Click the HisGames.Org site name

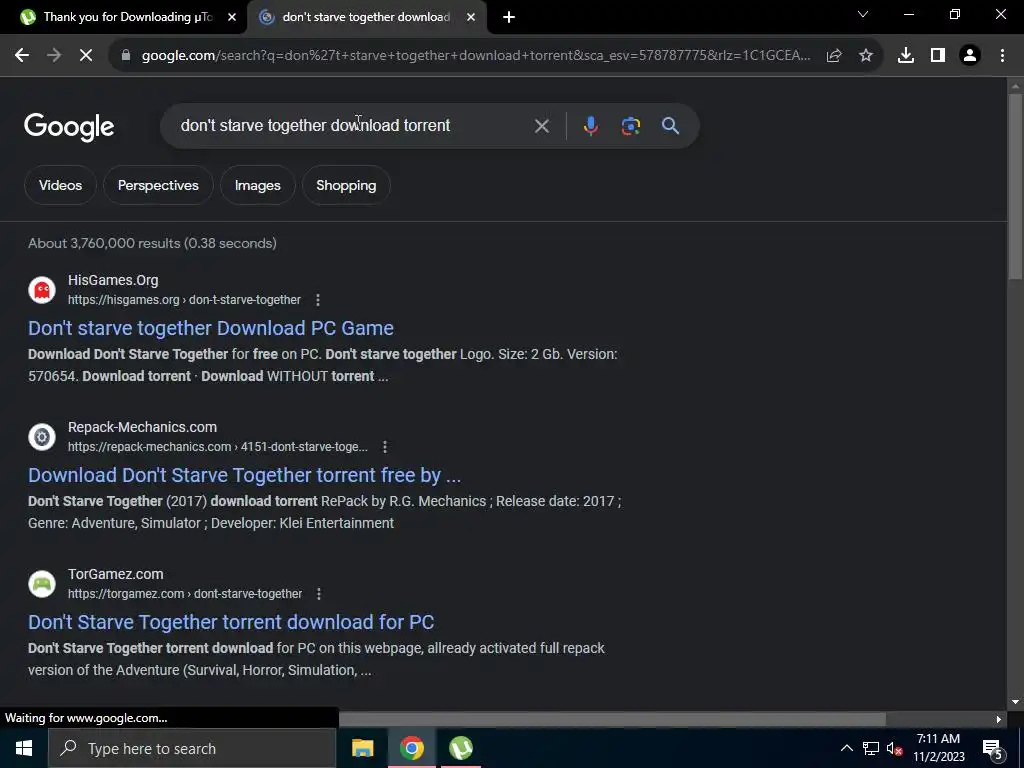coord(113,280)
